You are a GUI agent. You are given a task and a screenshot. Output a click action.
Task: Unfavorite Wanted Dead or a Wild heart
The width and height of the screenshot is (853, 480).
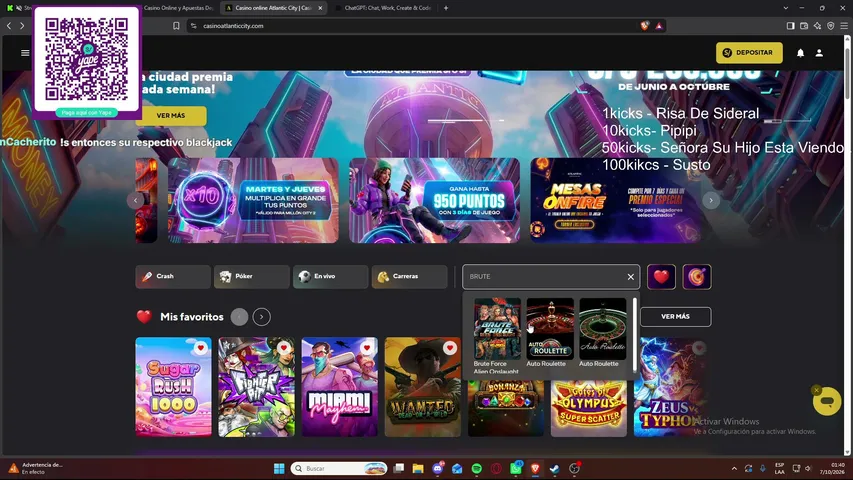pos(450,348)
